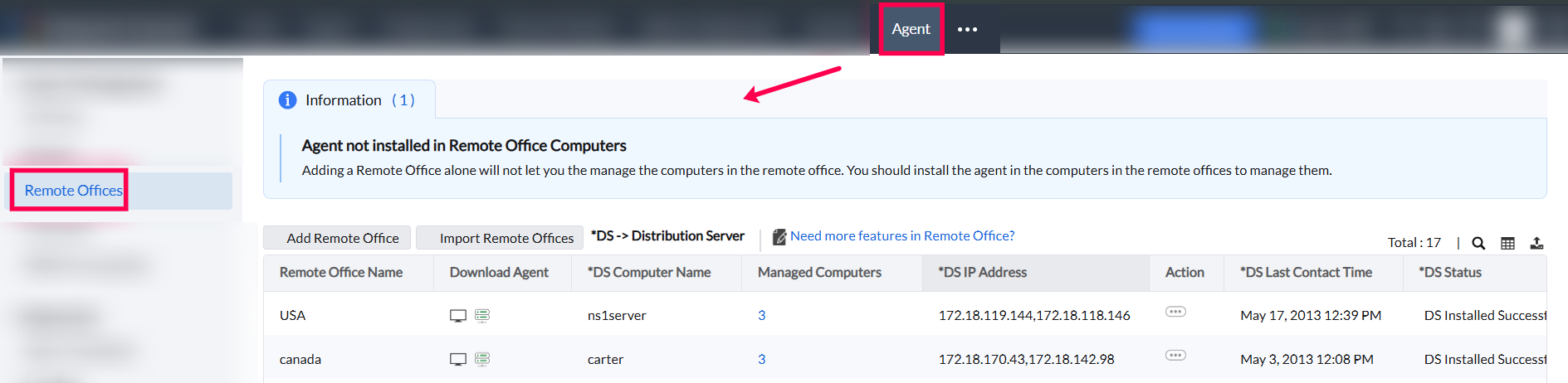Open the column chooser grid icon
1568x383 pixels.
coord(1507,243)
